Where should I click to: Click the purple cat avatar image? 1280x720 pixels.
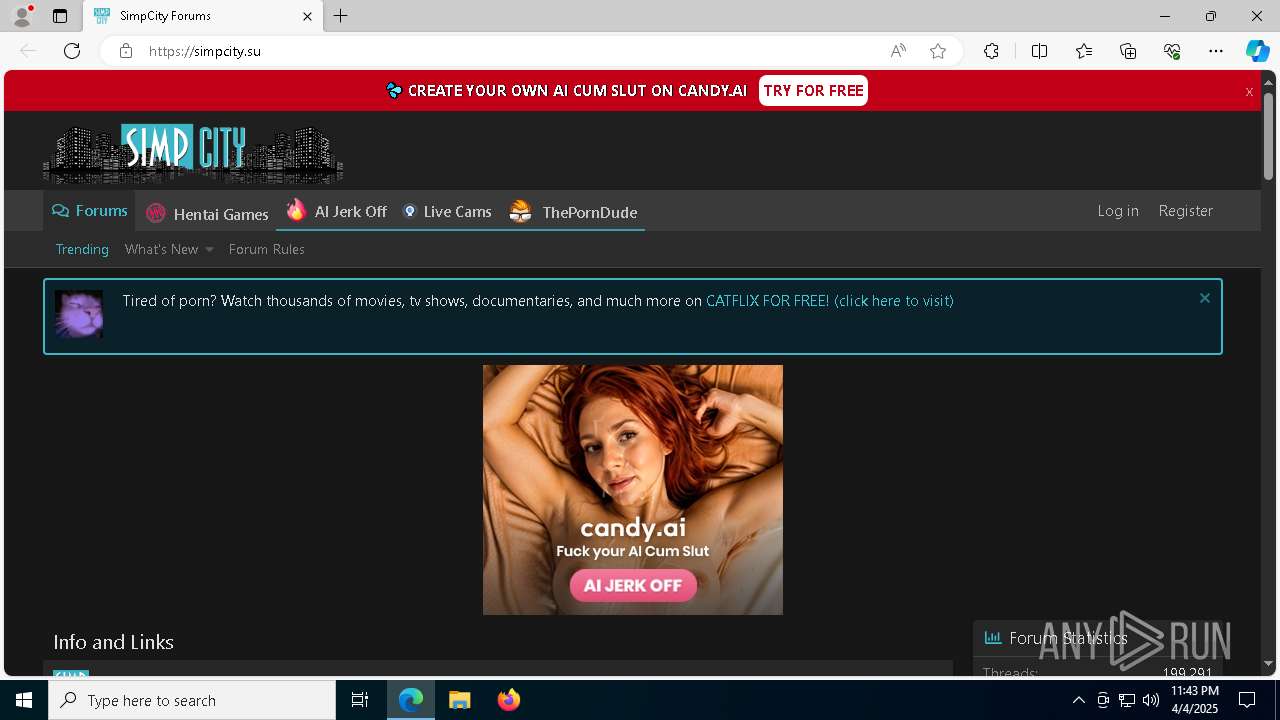point(79,314)
